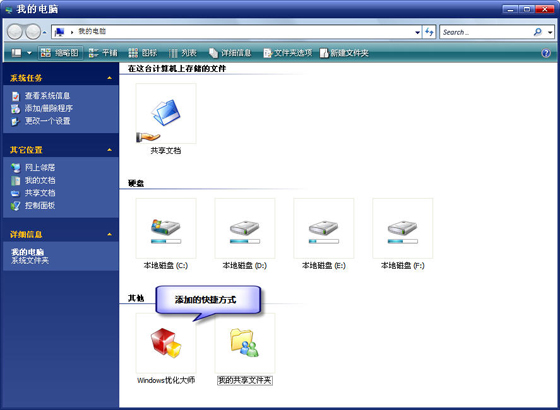Switch to 平铺 tile view
The image size is (560, 410).
(103, 53)
